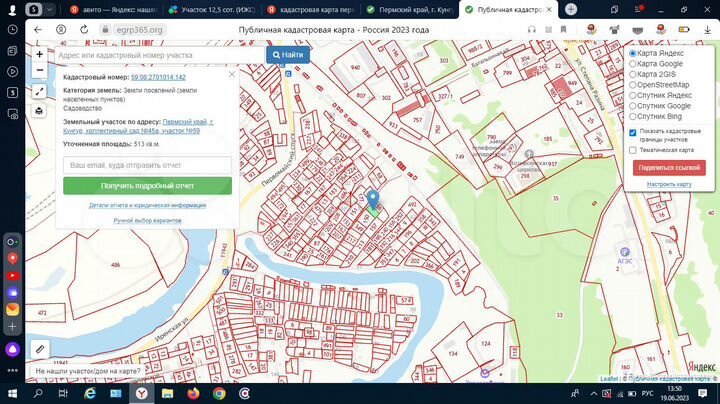Viewport: 720px width, 404px height.
Task: Launch Firefox from taskbar
Action: (x=193, y=393)
